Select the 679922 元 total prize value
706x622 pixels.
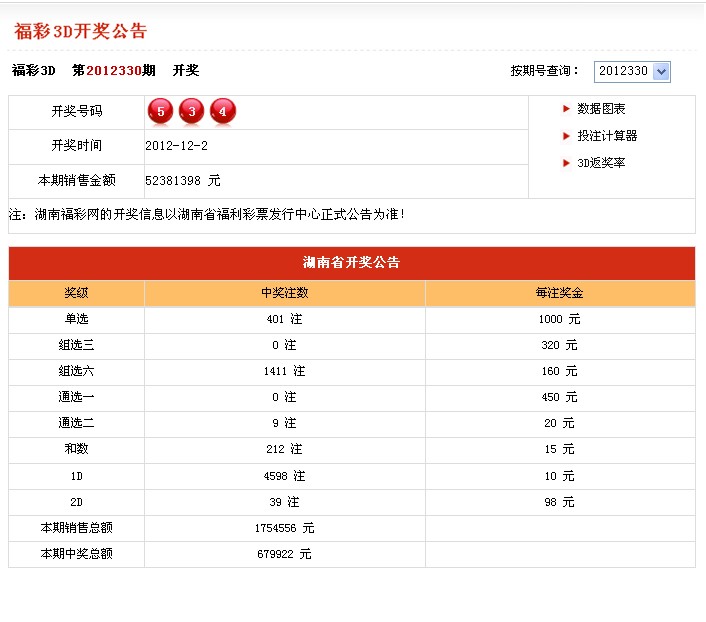pos(284,554)
